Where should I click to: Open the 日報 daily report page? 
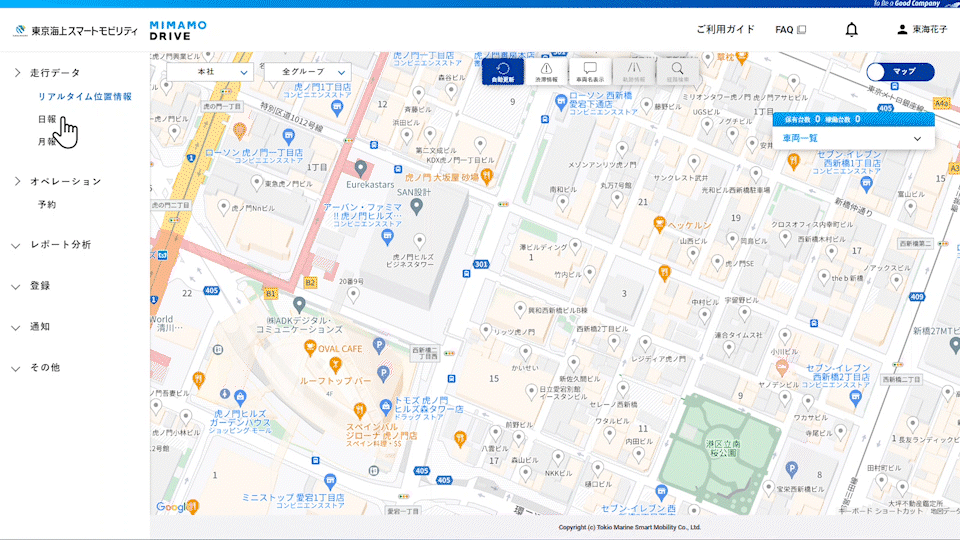[47, 119]
